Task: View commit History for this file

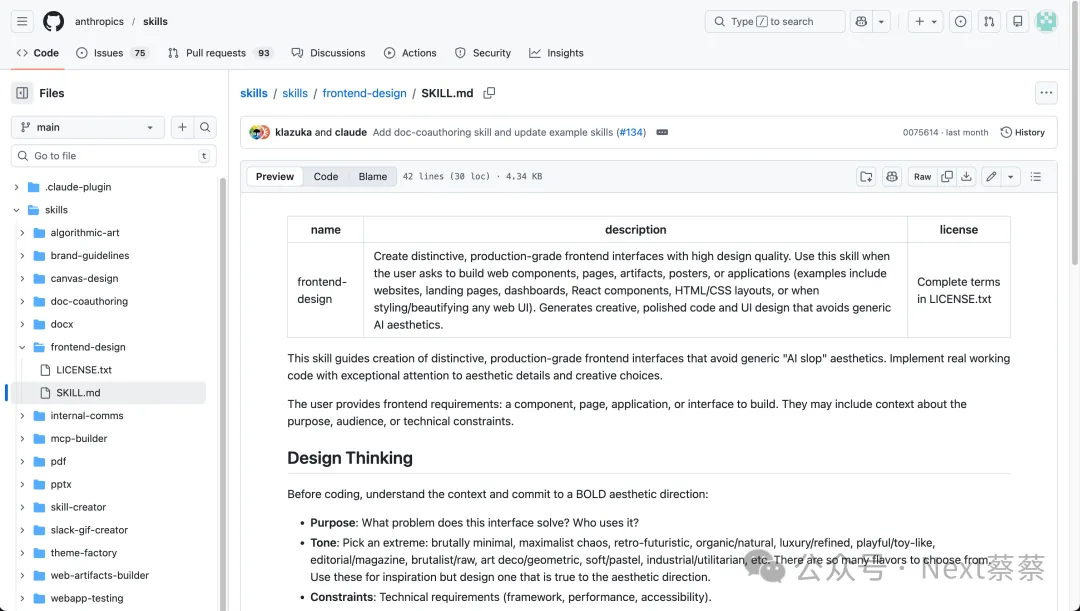Action: point(1022,132)
